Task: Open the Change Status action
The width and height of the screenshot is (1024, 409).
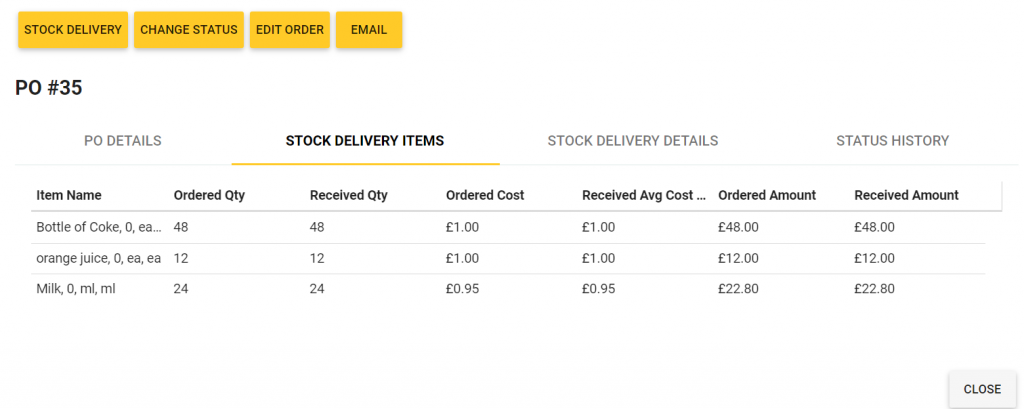Action: coord(189,30)
